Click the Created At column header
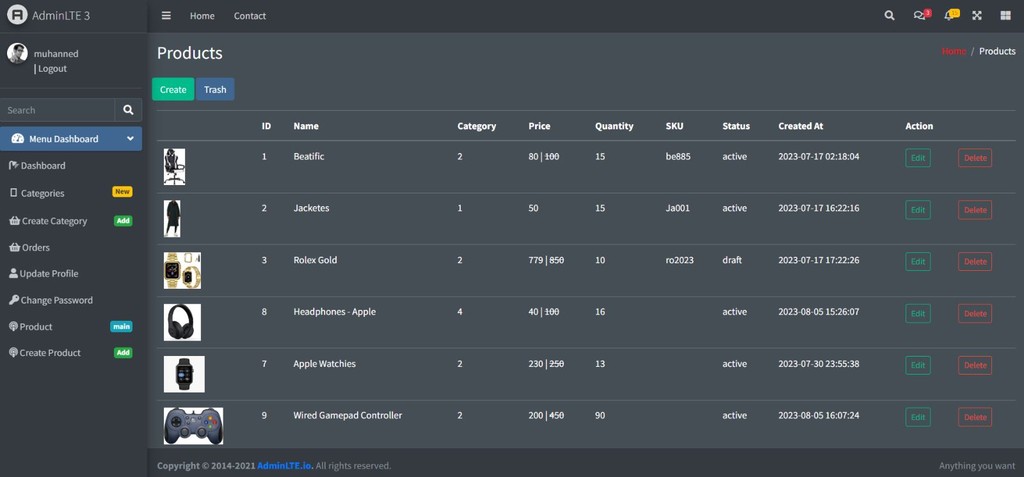This screenshot has width=1024, height=477. (800, 126)
